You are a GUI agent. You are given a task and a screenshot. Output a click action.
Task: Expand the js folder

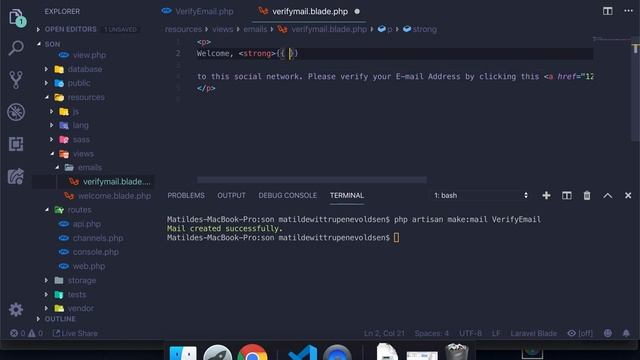click(51, 111)
